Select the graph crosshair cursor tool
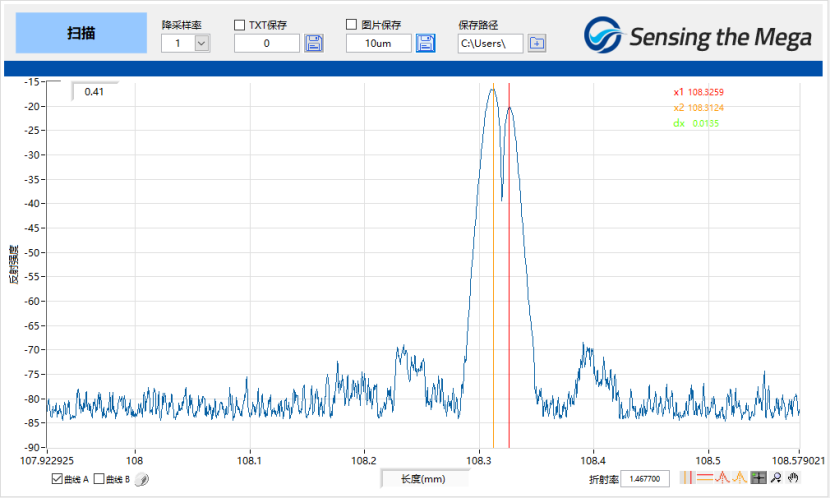 coord(758,478)
